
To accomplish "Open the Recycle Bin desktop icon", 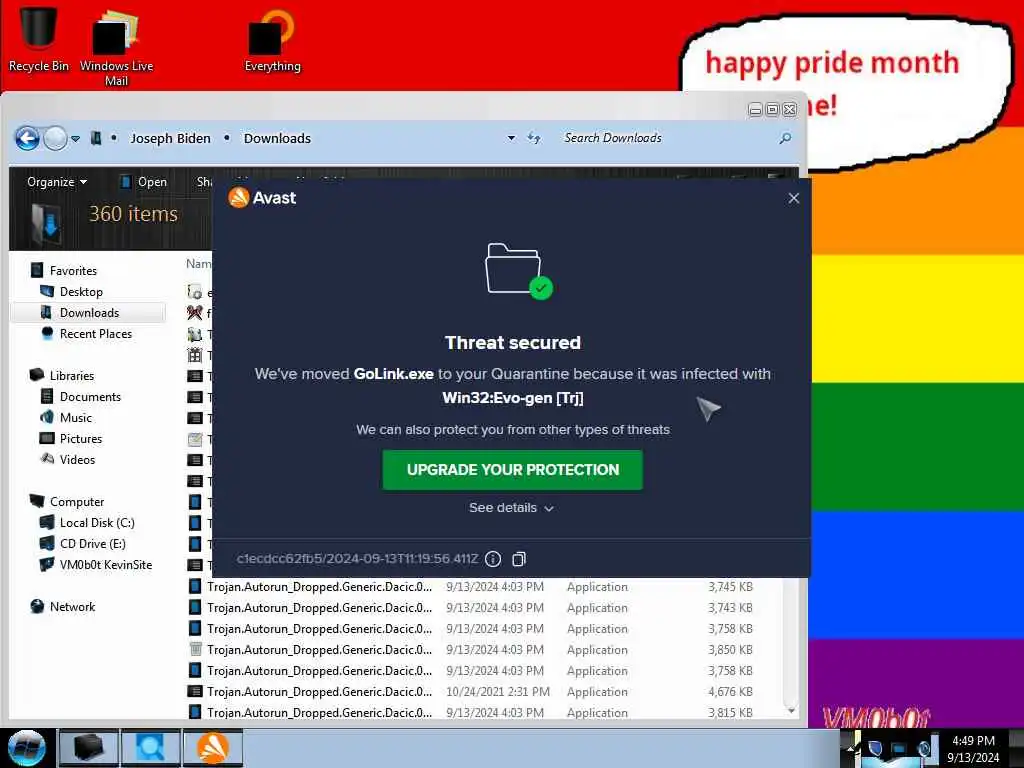I will point(38,38).
